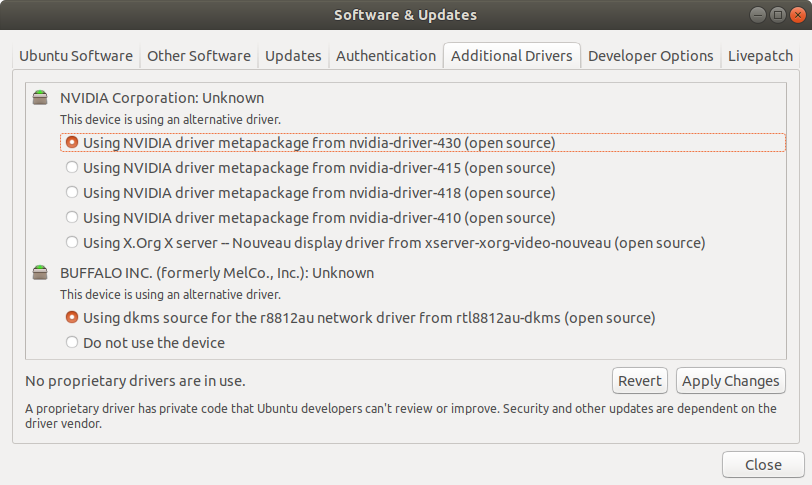Minimize the Software & Updates window
The height and width of the screenshot is (485, 812).
[x=758, y=15]
